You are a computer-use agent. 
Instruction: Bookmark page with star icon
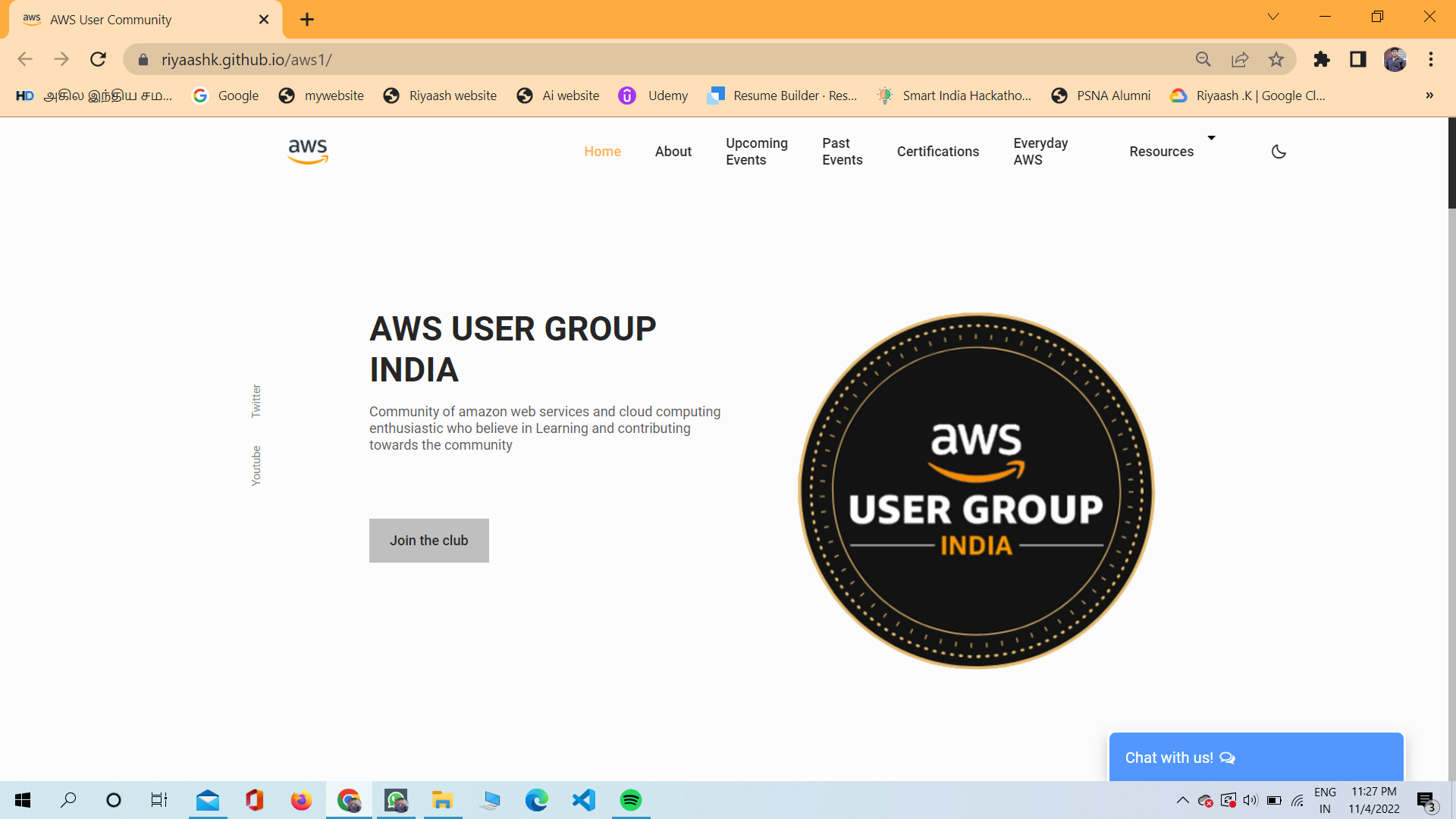pyautogui.click(x=1276, y=59)
